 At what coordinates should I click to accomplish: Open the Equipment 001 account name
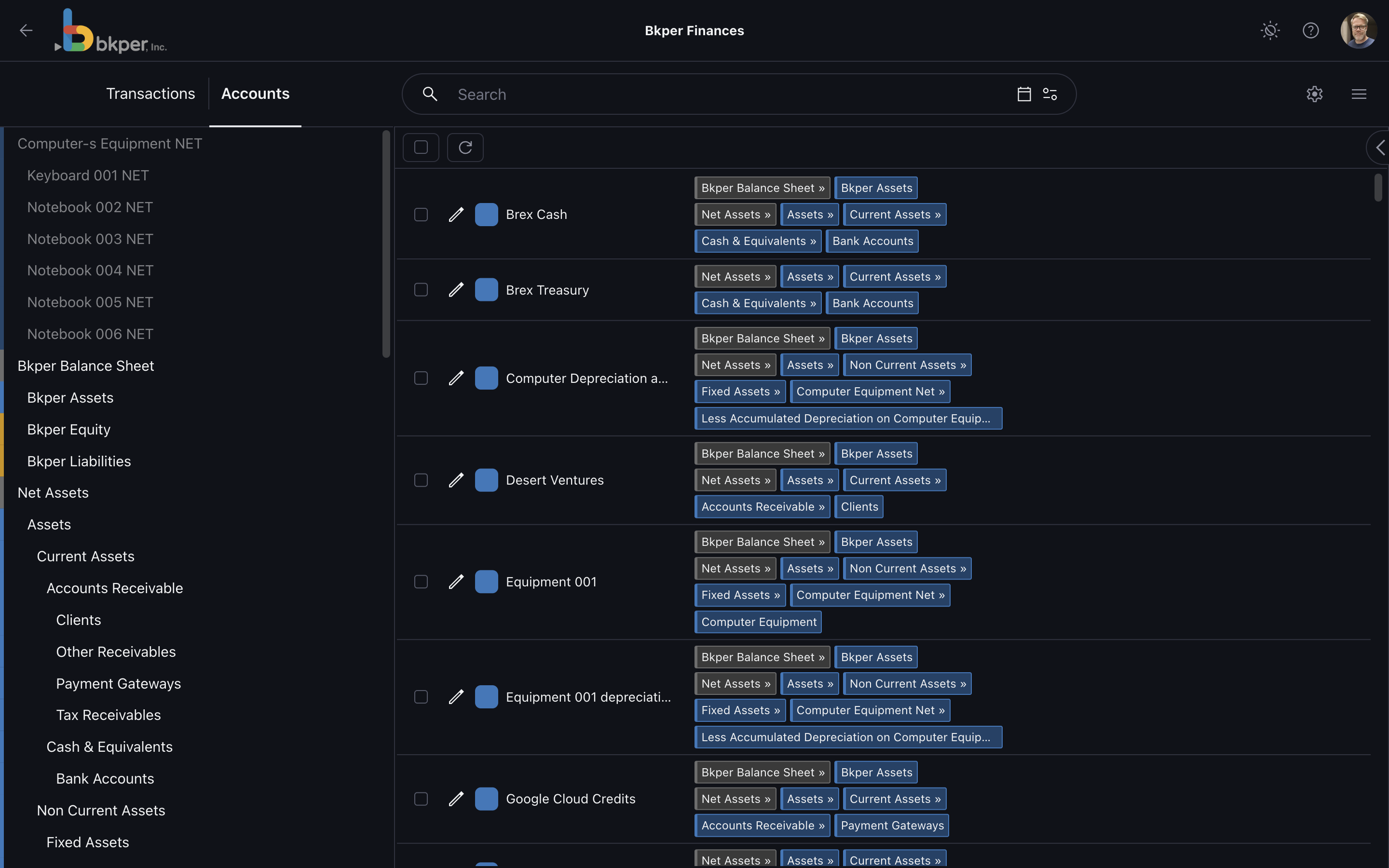(551, 582)
